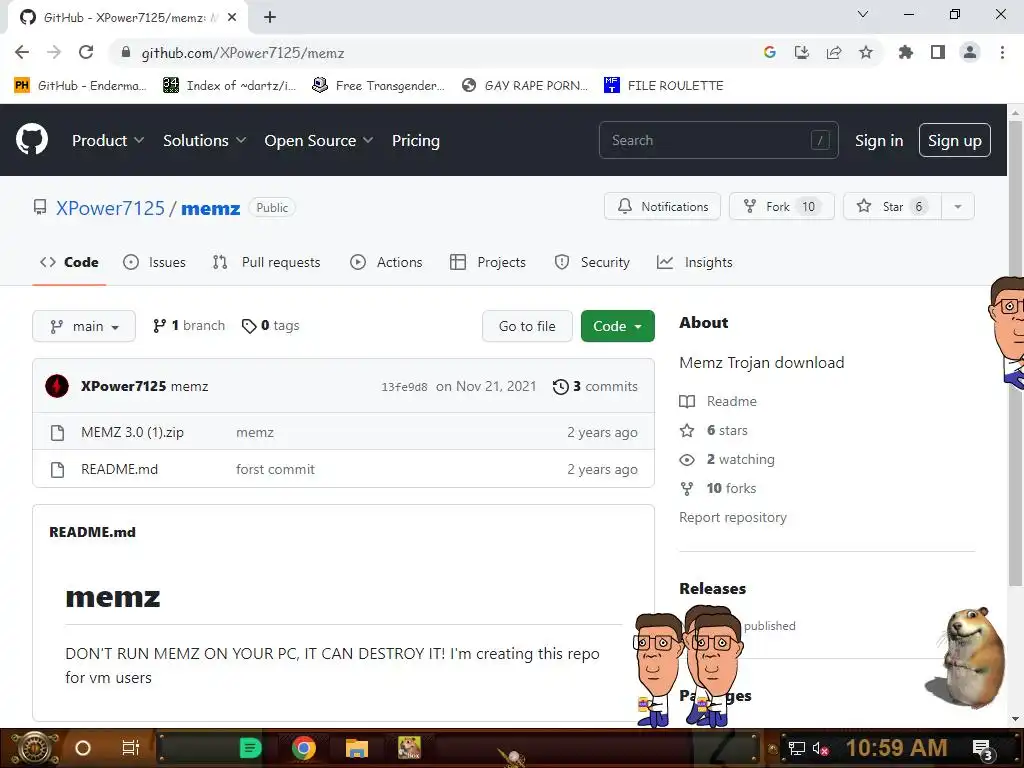Share this page icon

[x=834, y=52]
